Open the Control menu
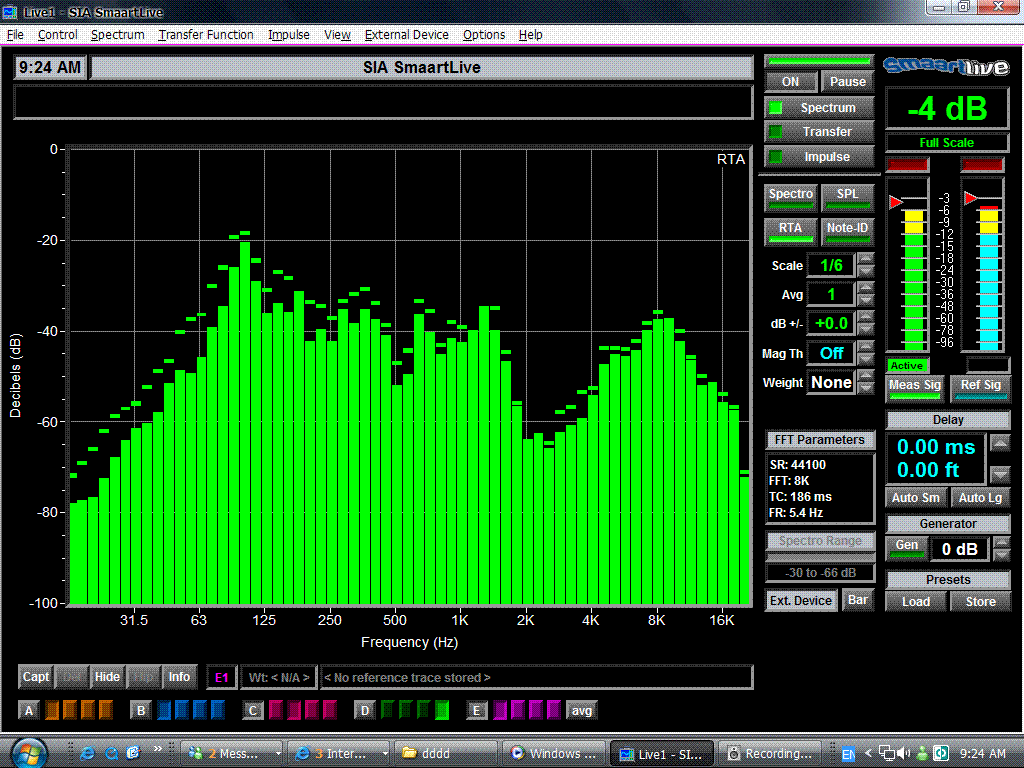Screen dimensions: 1024x768 tap(57, 35)
